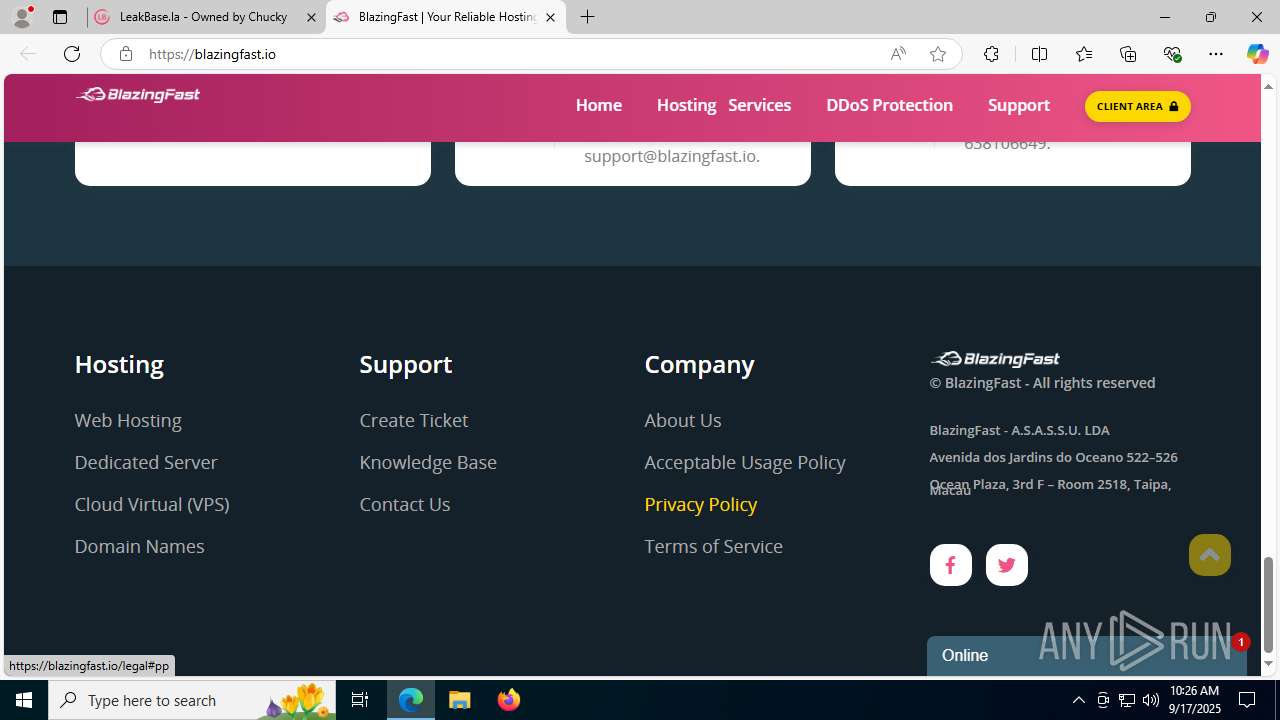Toggle Split screen icon in toolbar

1039,54
